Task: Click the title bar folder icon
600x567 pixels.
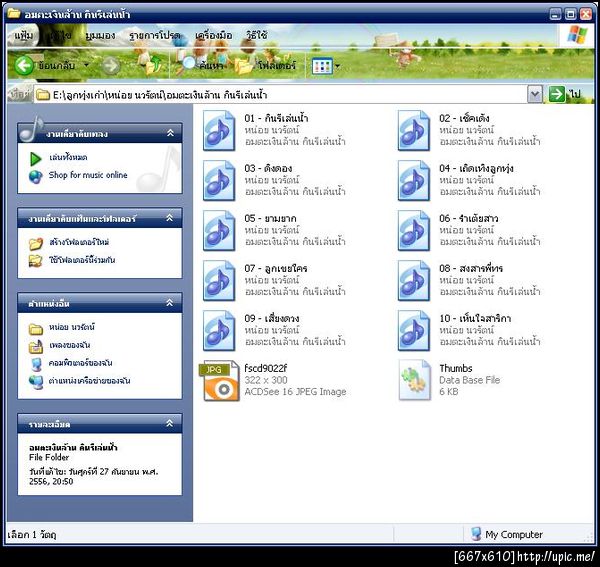Action: click(14, 14)
